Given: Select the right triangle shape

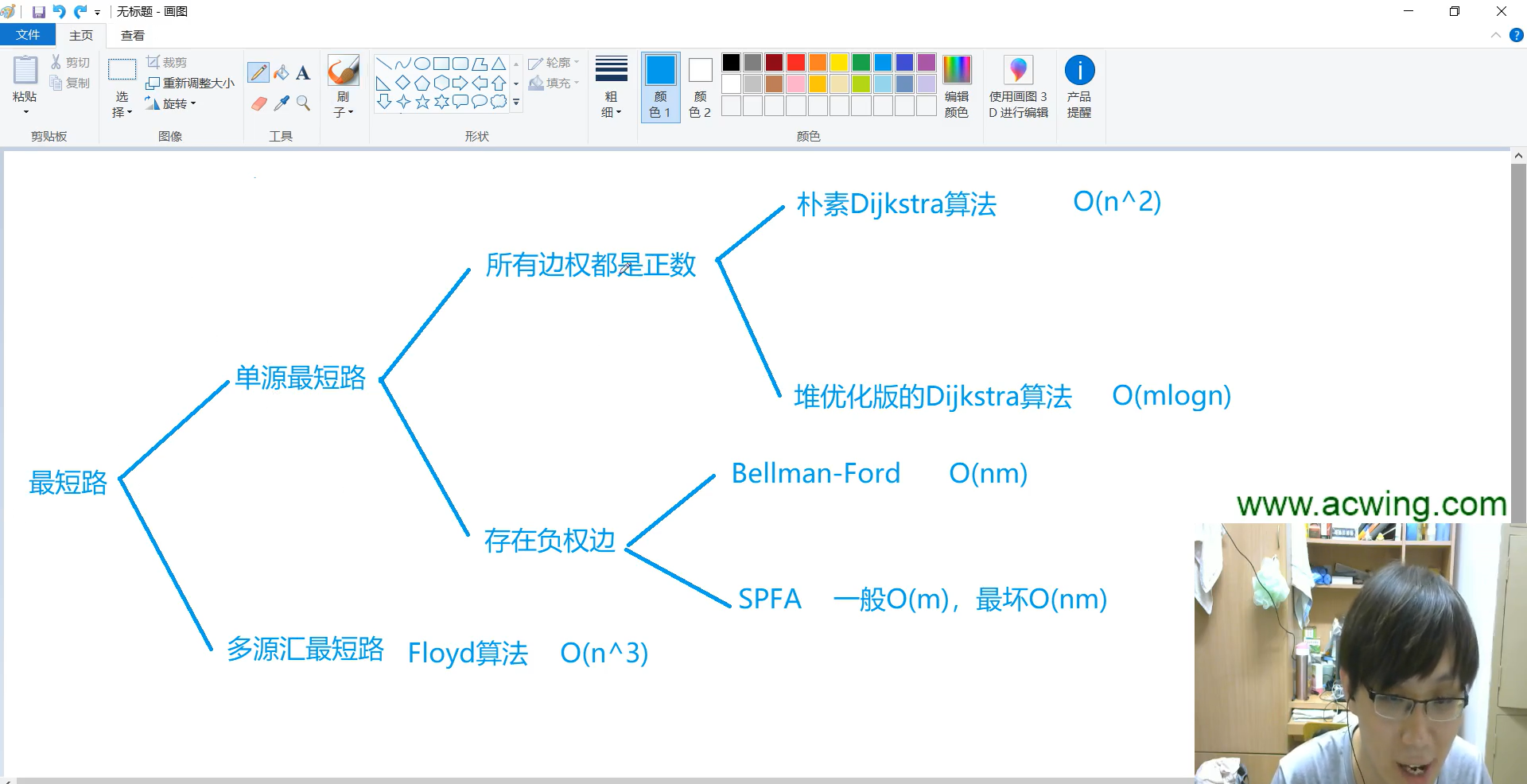Looking at the screenshot, I should click(x=383, y=83).
